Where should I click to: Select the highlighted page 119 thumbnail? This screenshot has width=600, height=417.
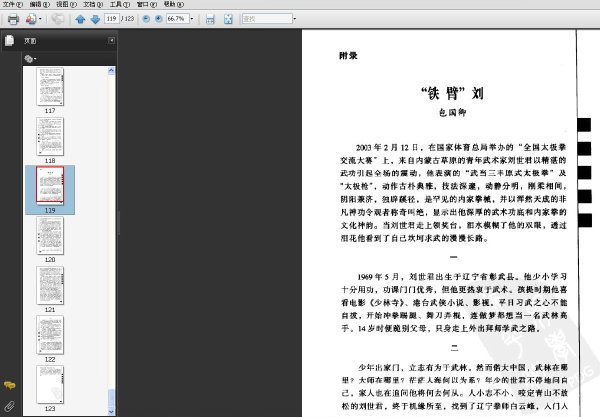click(x=50, y=186)
